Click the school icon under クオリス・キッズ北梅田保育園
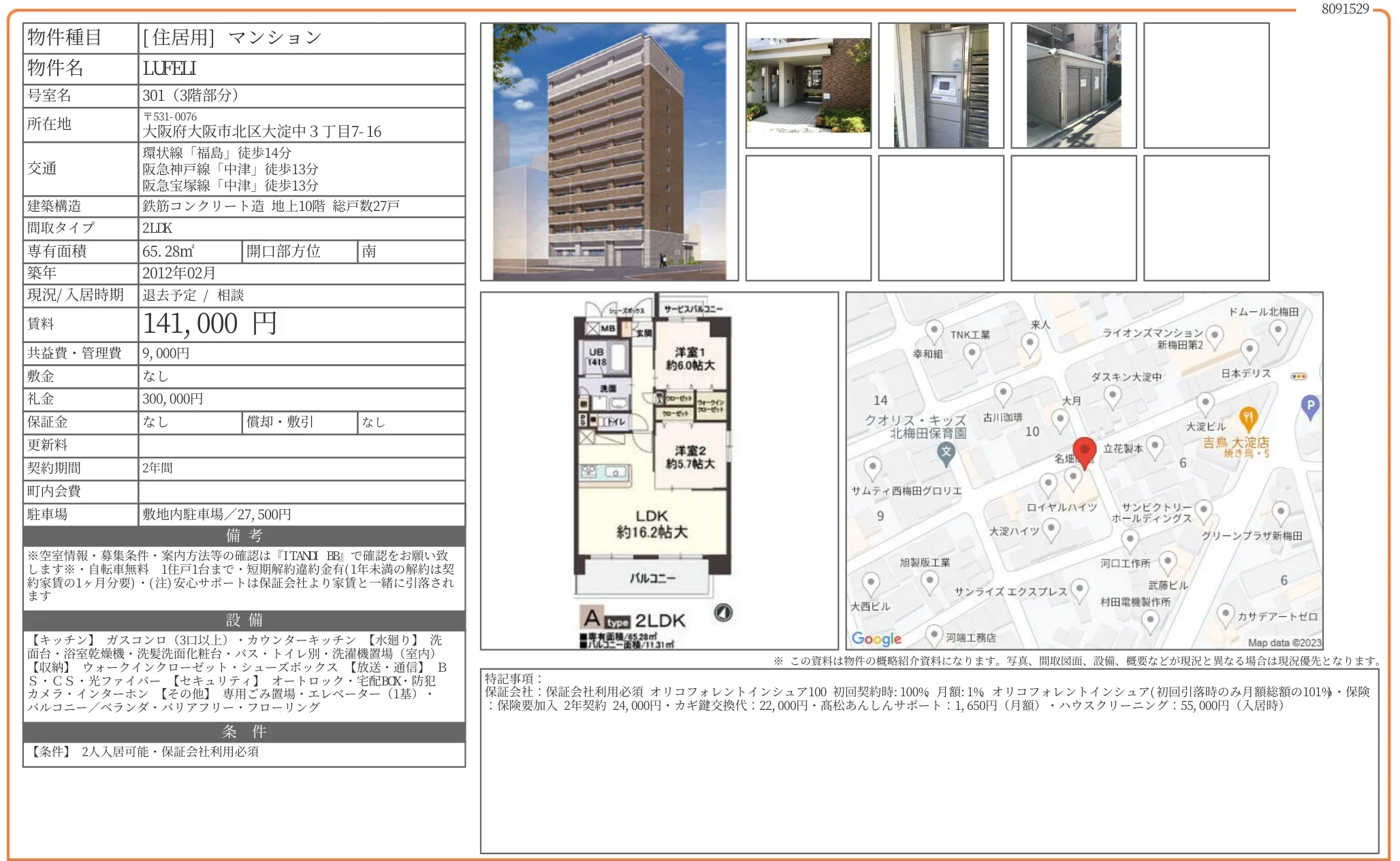This screenshot has width=1400, height=861. click(x=946, y=452)
